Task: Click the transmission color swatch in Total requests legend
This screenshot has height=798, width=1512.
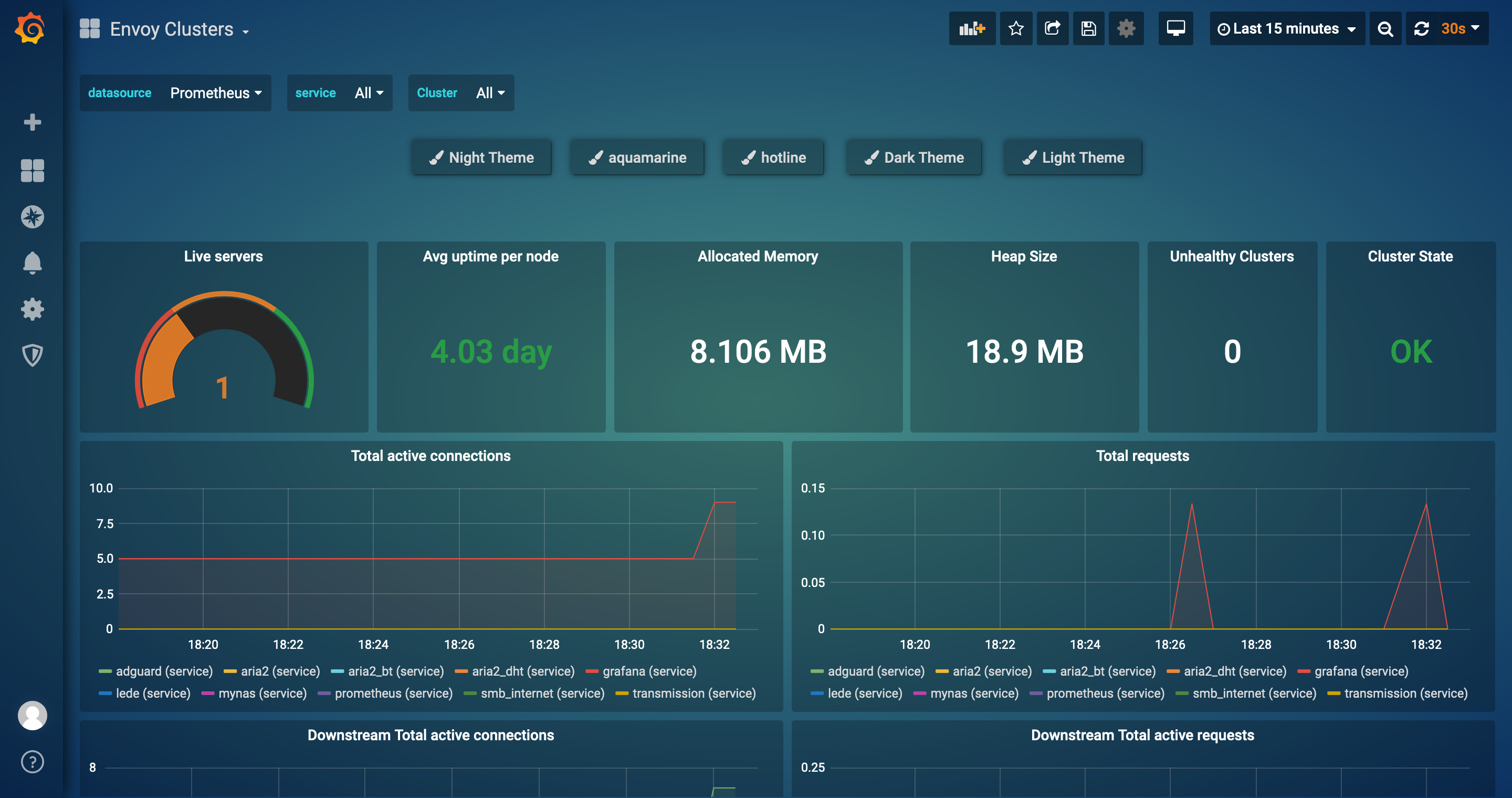Action: 1333,694
